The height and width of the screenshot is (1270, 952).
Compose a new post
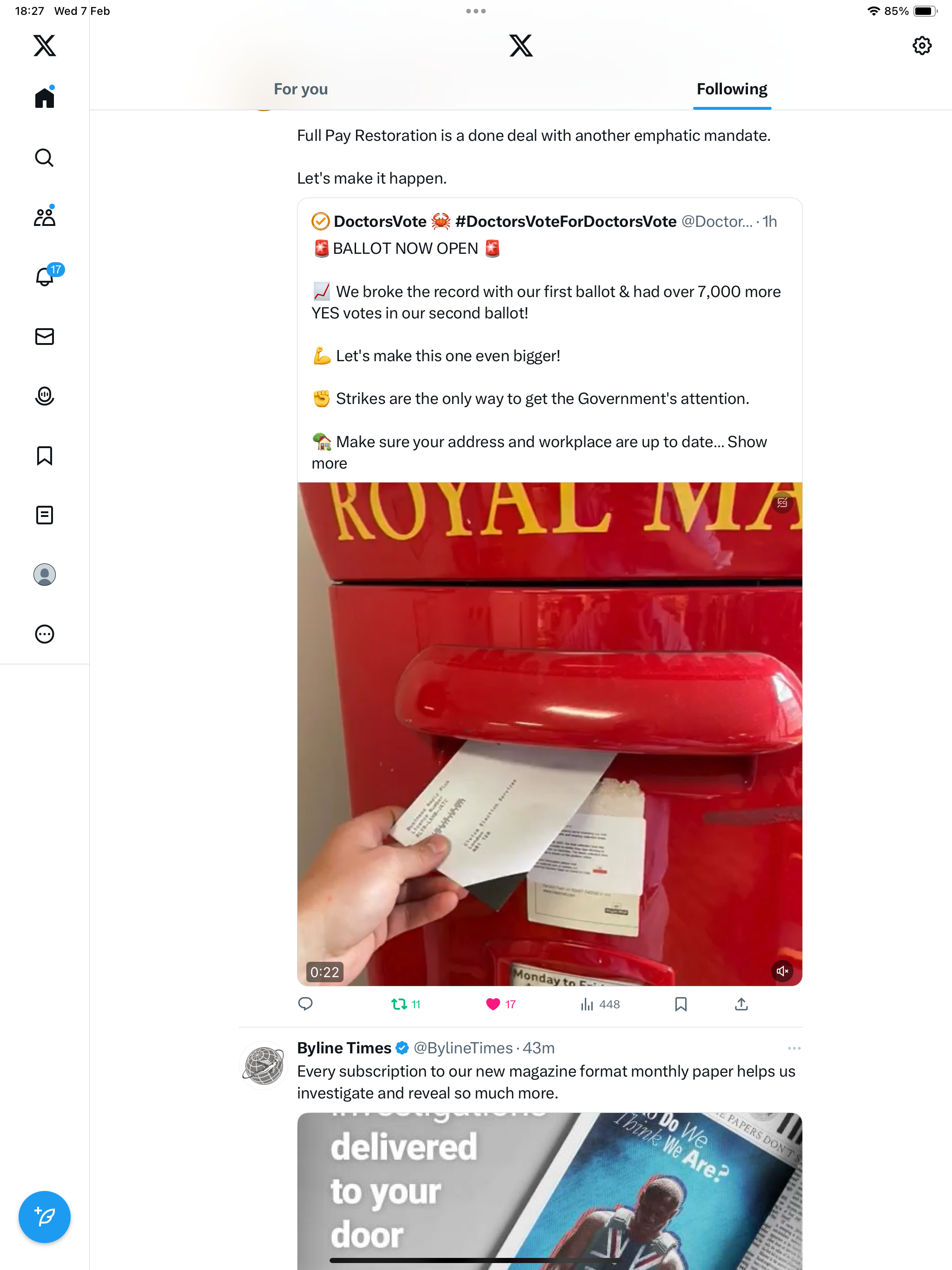[x=44, y=1217]
